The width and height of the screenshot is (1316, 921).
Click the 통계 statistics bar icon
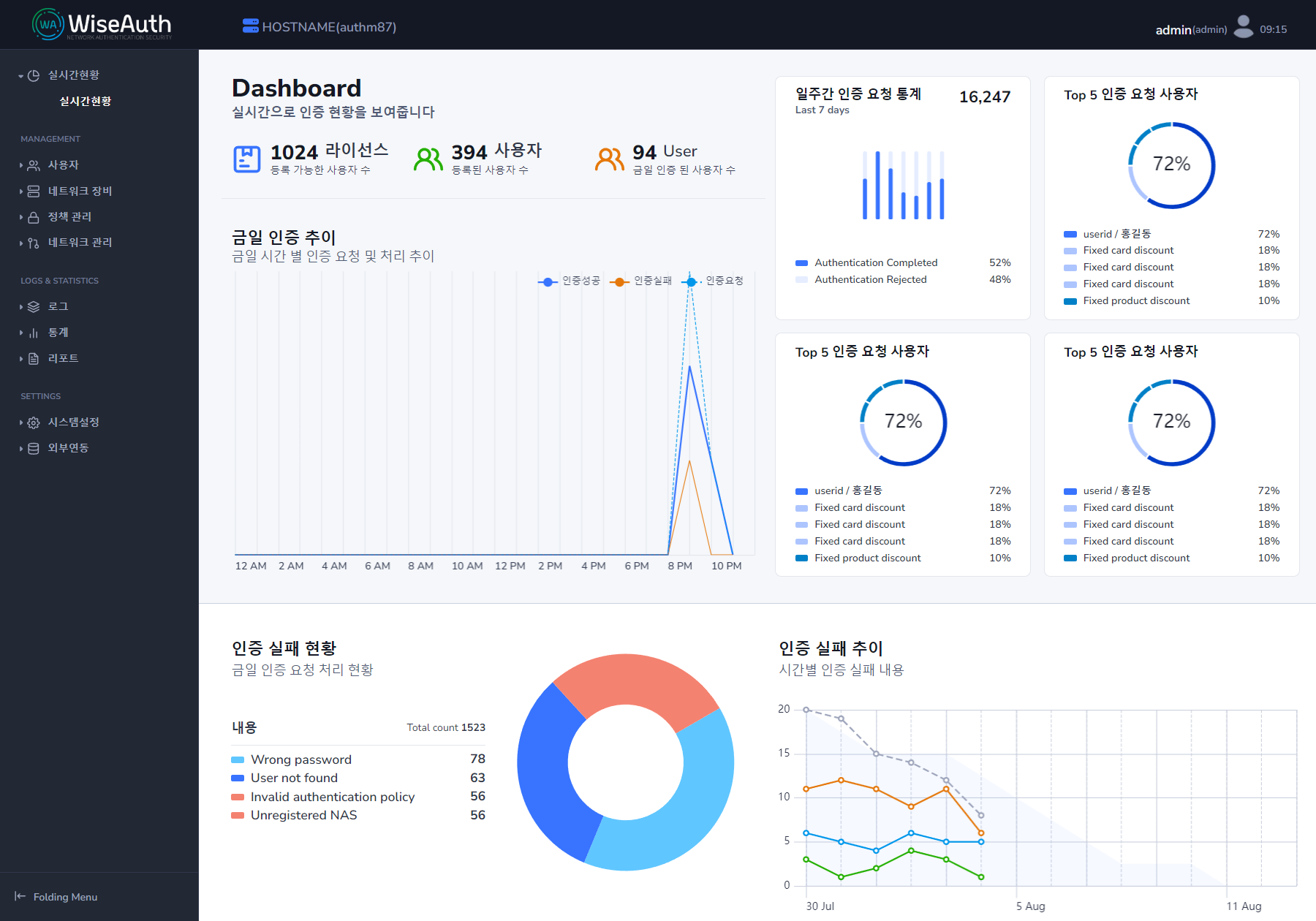point(33,332)
